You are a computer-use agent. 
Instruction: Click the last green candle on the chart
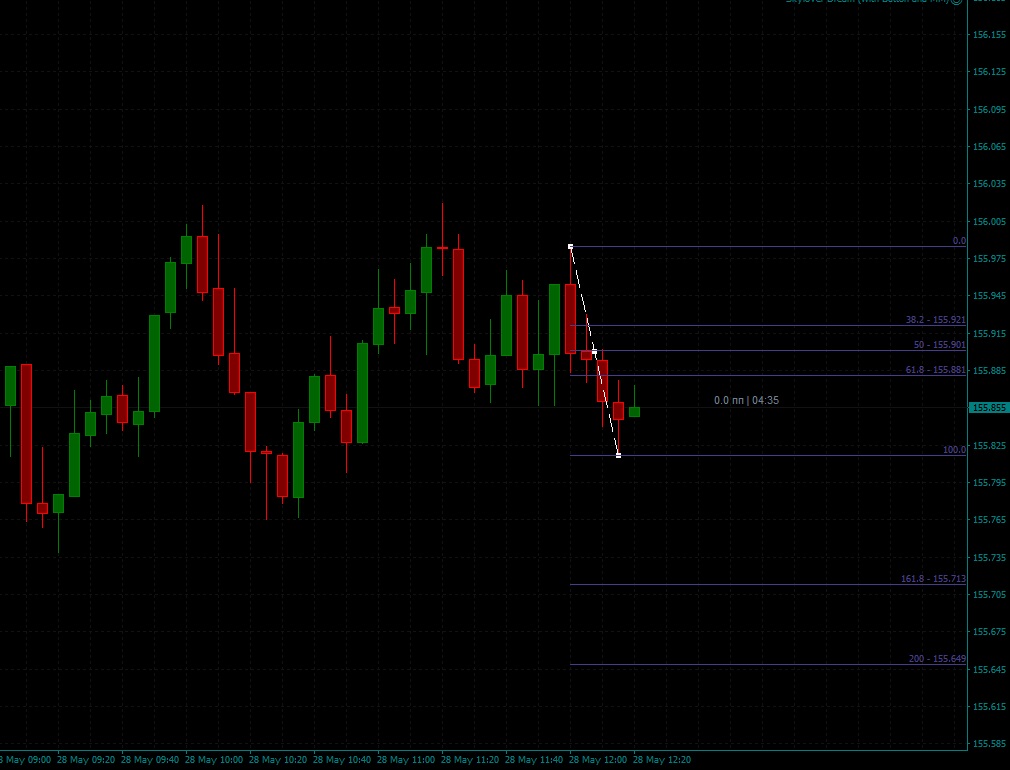[x=634, y=412]
